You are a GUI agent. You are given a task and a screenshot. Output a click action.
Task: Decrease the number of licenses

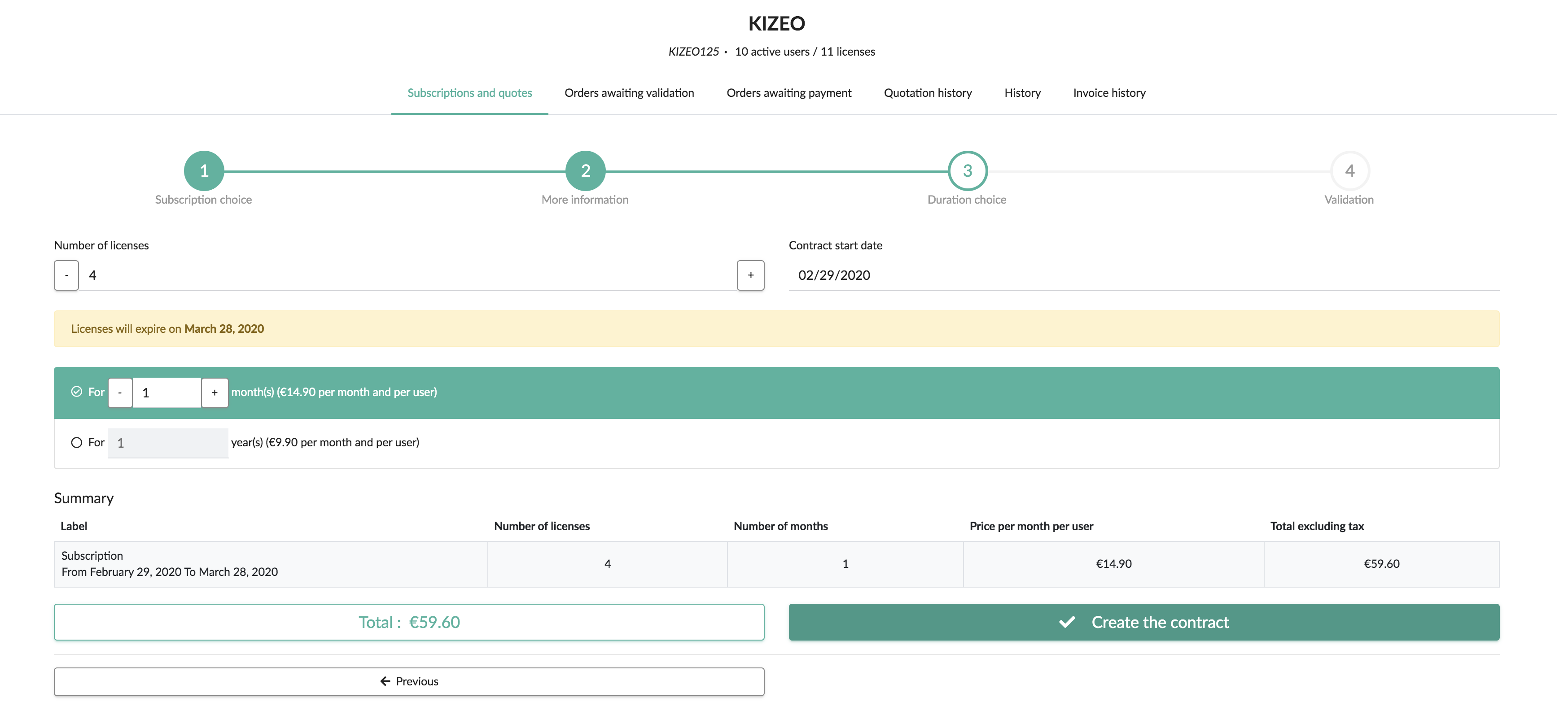pyautogui.click(x=67, y=277)
